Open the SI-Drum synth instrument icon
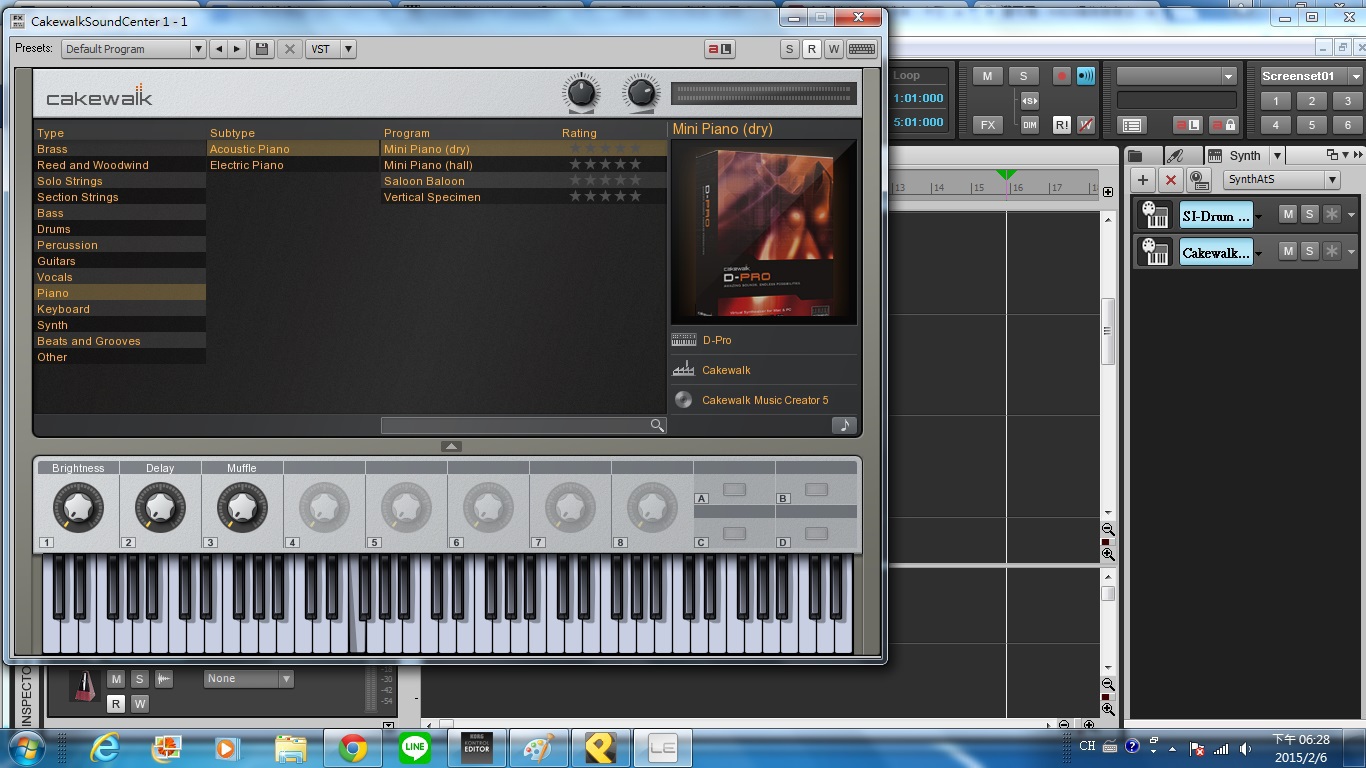1366x768 pixels. 1156,215
